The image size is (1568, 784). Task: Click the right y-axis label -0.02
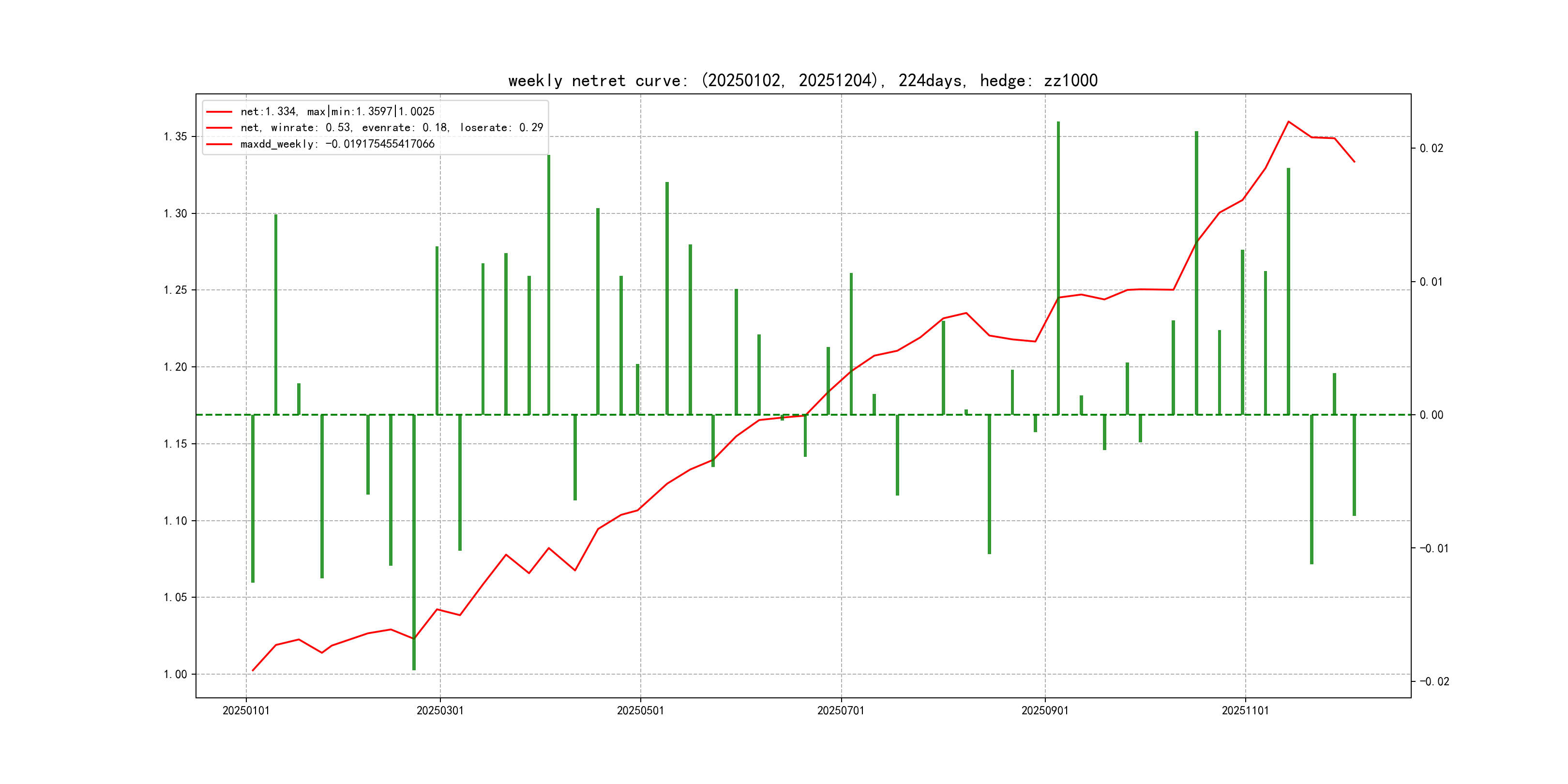tap(1434, 681)
